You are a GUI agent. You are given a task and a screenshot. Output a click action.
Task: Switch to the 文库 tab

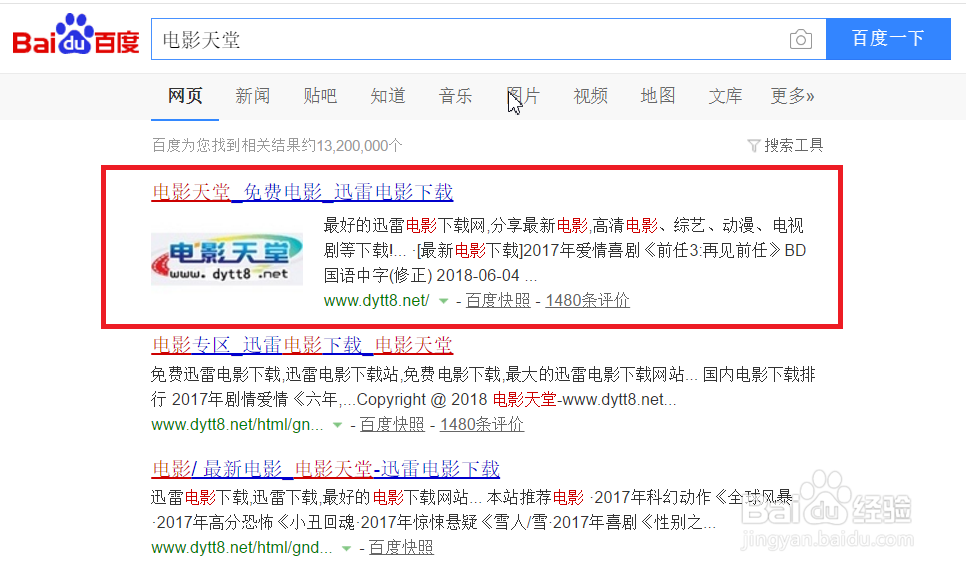click(x=725, y=96)
